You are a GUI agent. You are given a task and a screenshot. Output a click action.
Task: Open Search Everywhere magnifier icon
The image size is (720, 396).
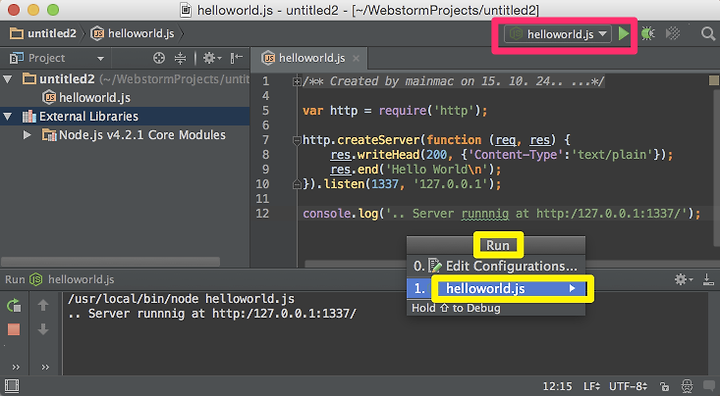[x=708, y=34]
